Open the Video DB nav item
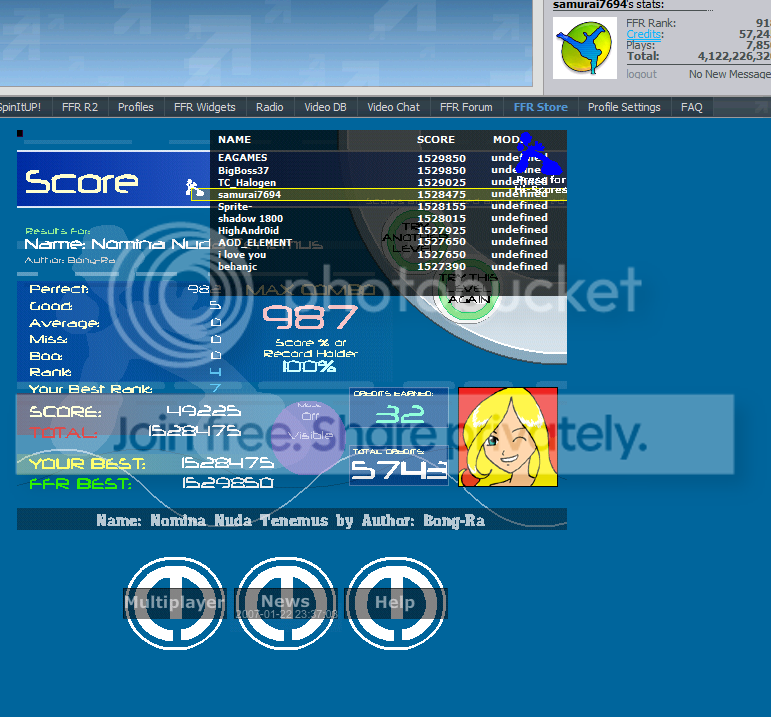The width and height of the screenshot is (771, 717). 325,107
